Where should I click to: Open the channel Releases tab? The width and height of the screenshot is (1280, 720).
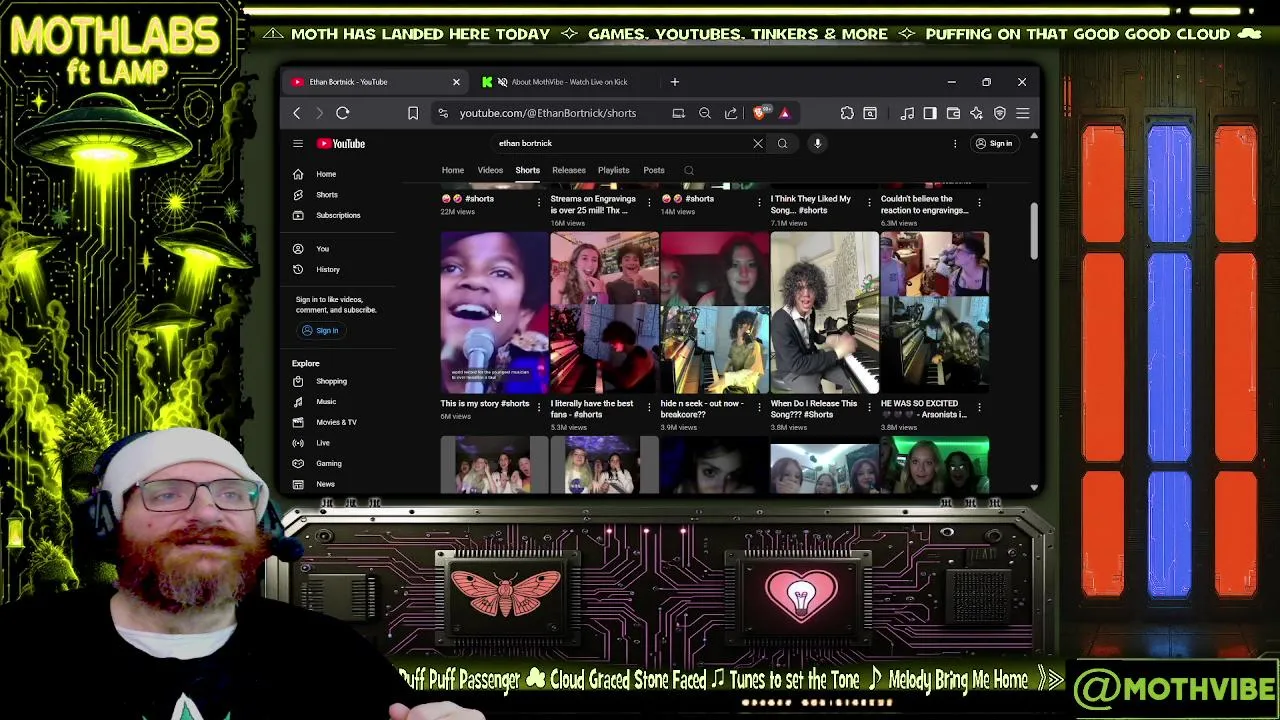569,170
